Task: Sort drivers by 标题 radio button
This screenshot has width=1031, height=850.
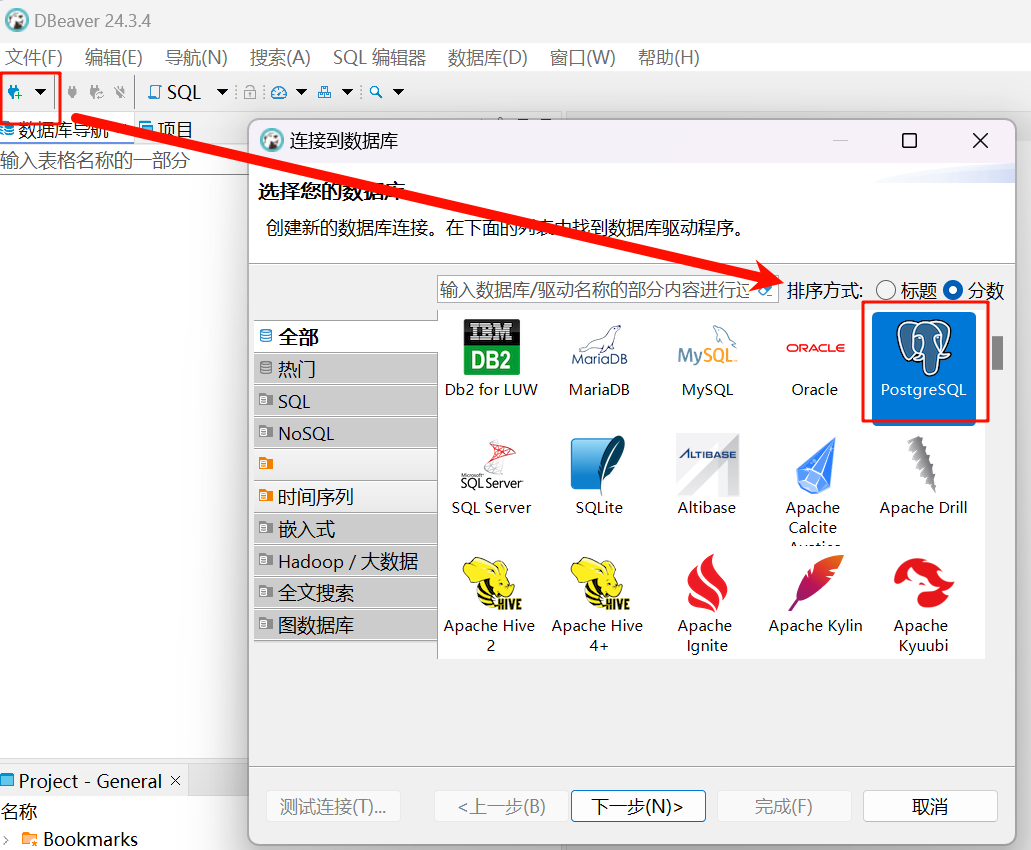Action: point(886,290)
